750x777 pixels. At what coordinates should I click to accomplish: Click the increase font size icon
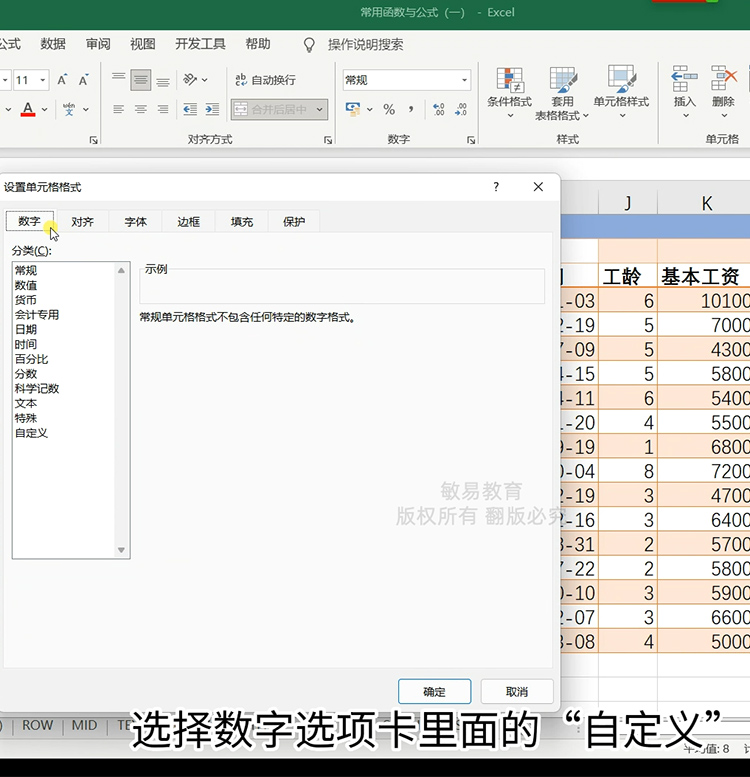(x=62, y=80)
